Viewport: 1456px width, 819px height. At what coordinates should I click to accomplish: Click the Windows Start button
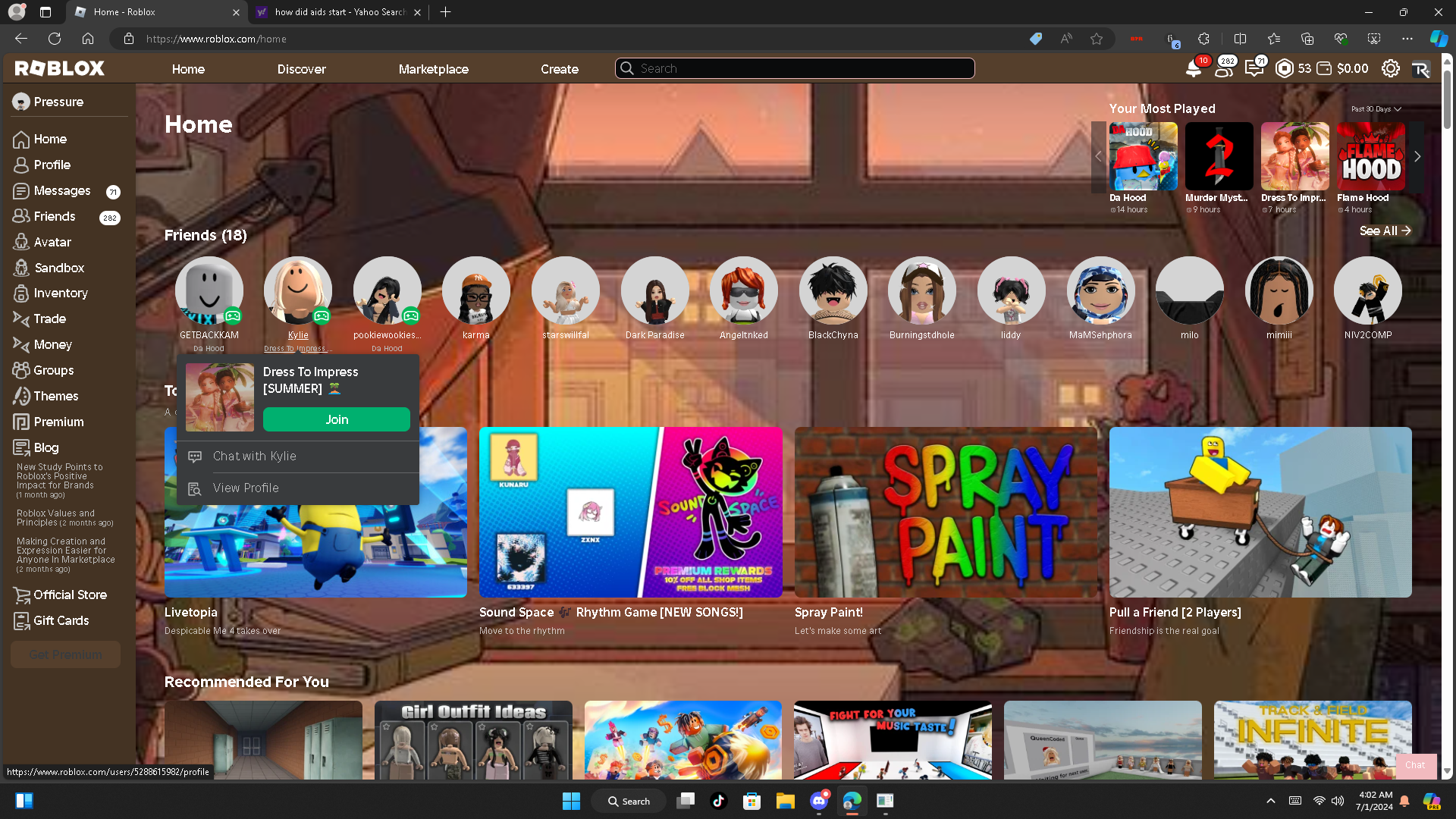pos(571,801)
